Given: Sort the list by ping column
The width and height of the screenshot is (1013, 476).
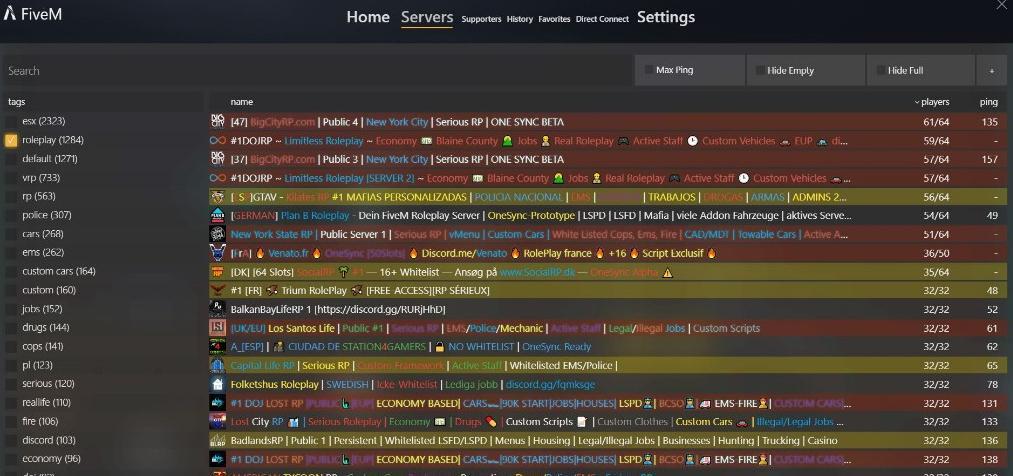Looking at the screenshot, I should (x=988, y=102).
